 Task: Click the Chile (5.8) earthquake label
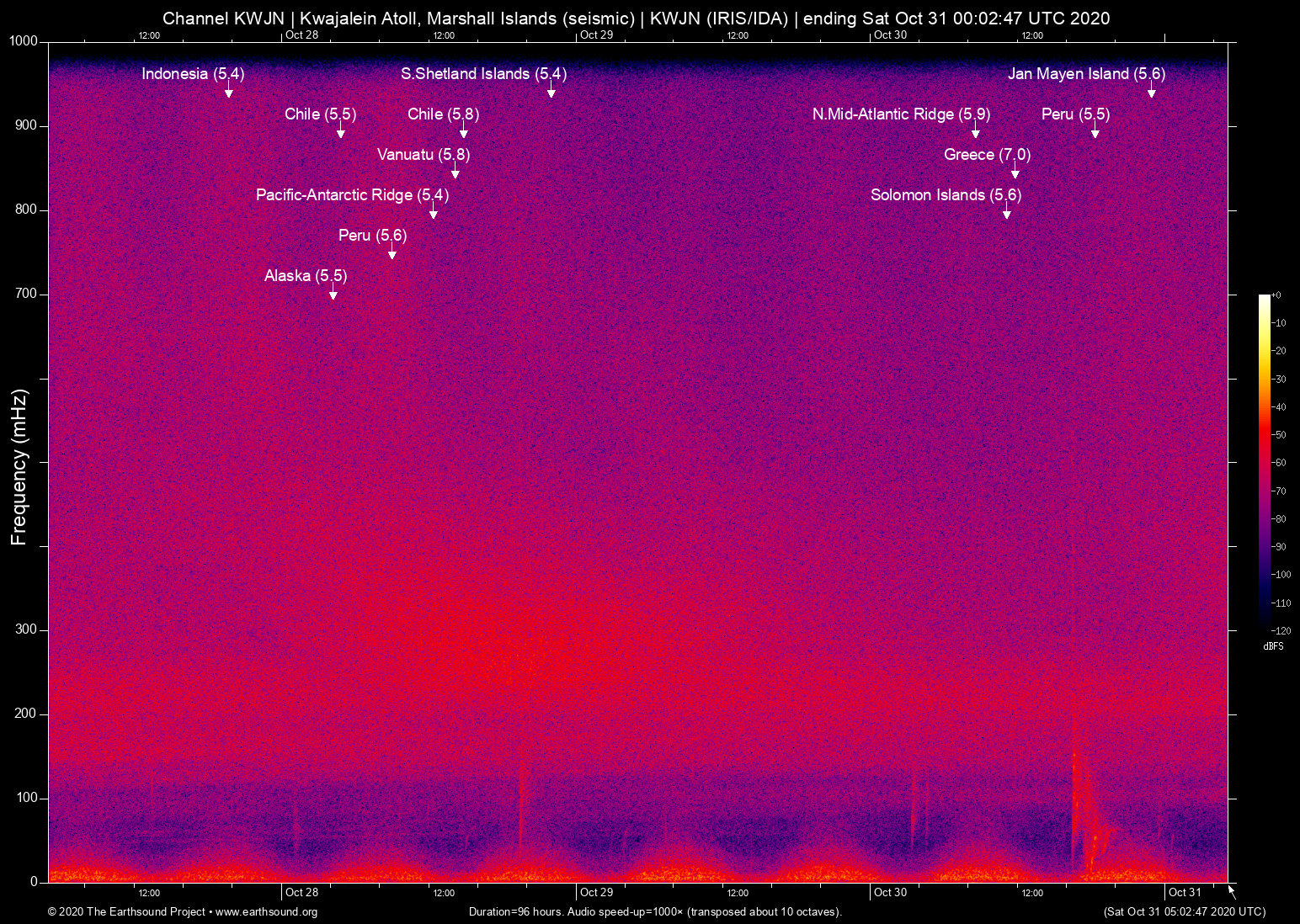click(443, 114)
